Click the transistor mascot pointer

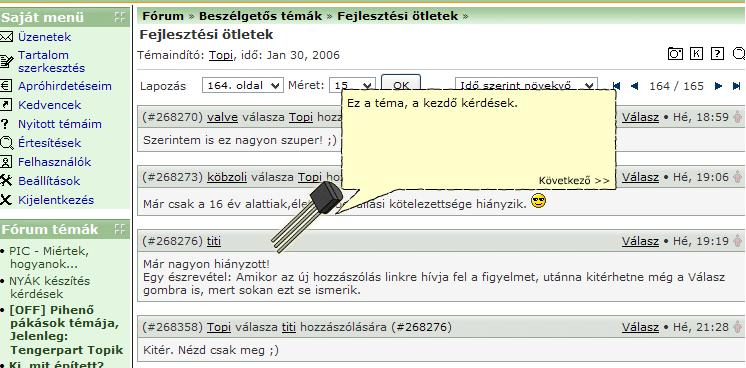click(x=307, y=217)
